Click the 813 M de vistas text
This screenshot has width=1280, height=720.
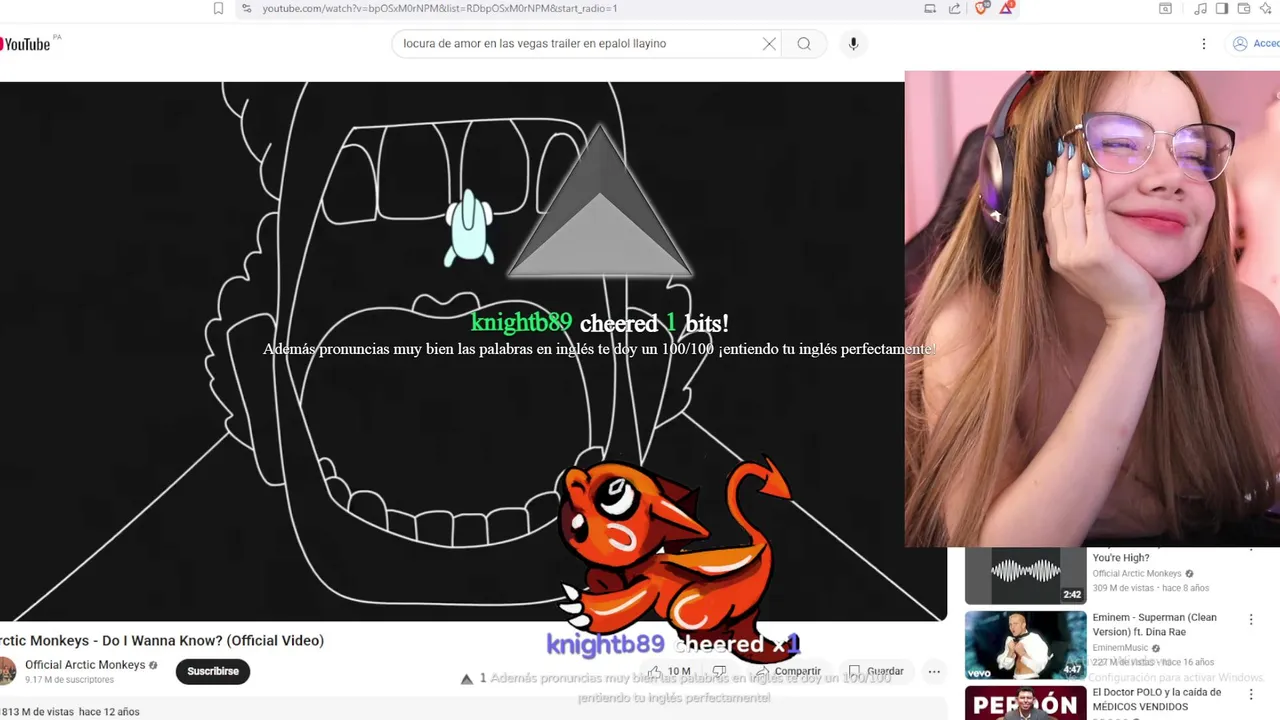pos(37,712)
